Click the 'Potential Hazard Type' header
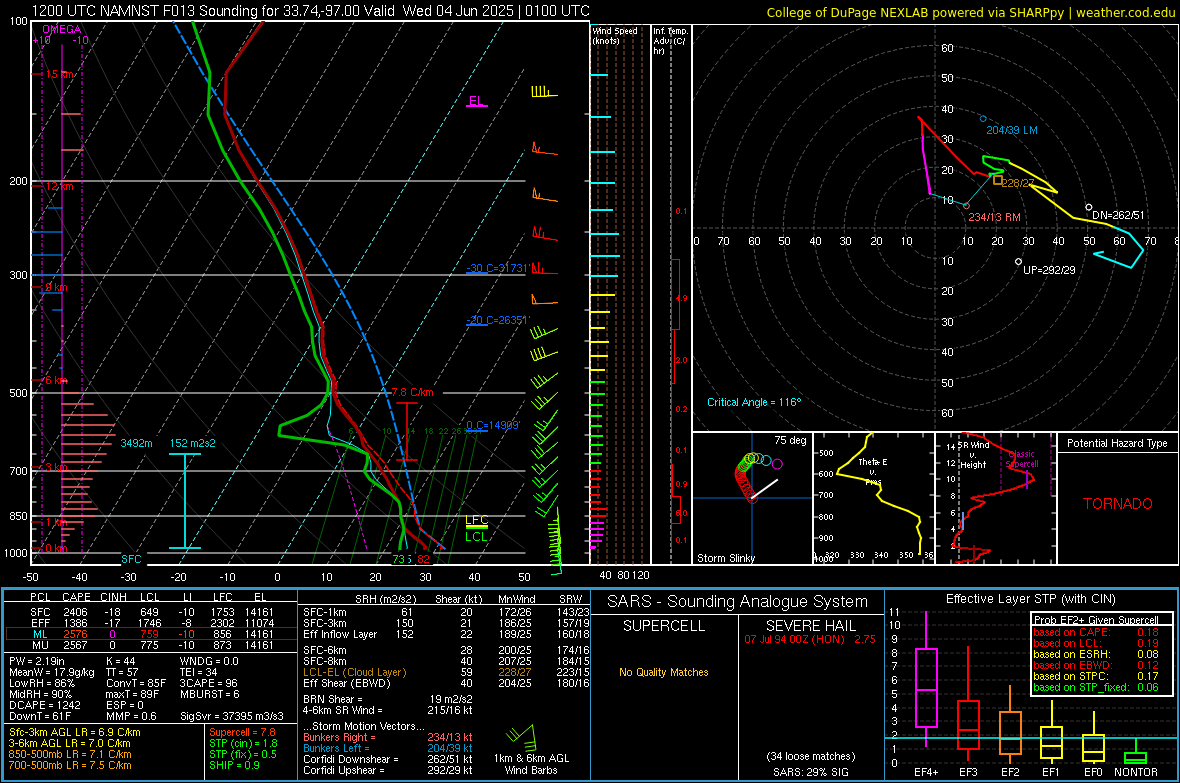This screenshot has height=783, width=1180. click(1117, 443)
